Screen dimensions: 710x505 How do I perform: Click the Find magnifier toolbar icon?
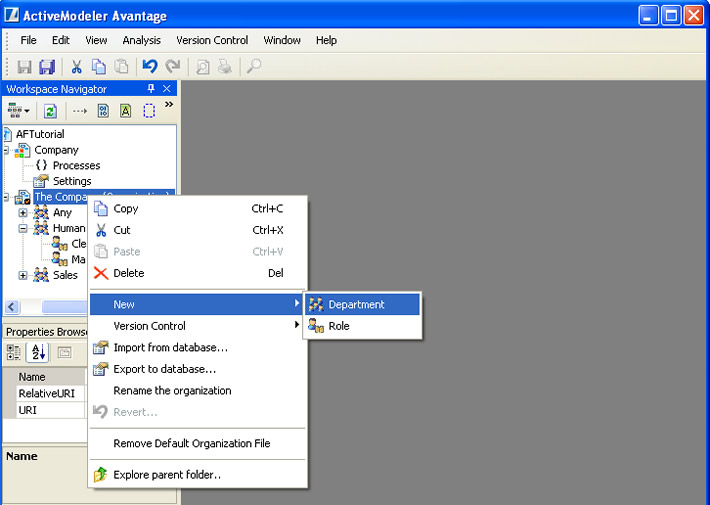pos(254,66)
